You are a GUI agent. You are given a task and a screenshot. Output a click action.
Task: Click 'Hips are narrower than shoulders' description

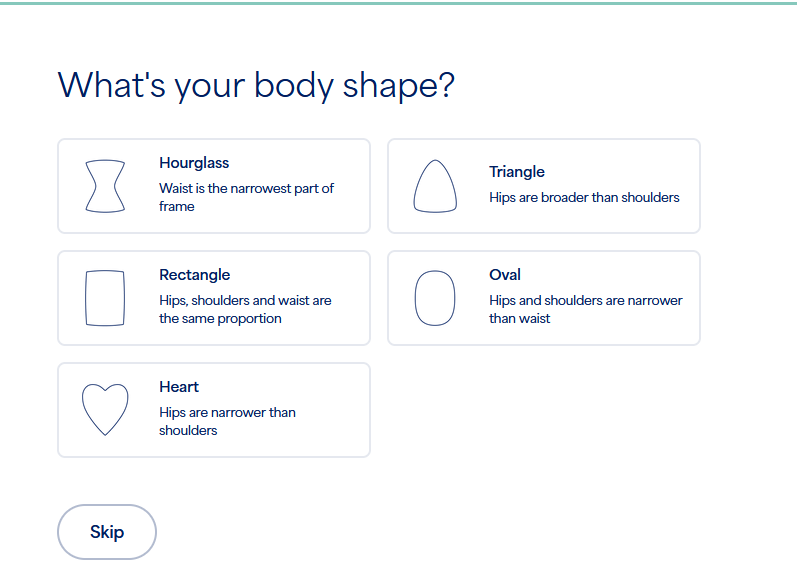227,421
